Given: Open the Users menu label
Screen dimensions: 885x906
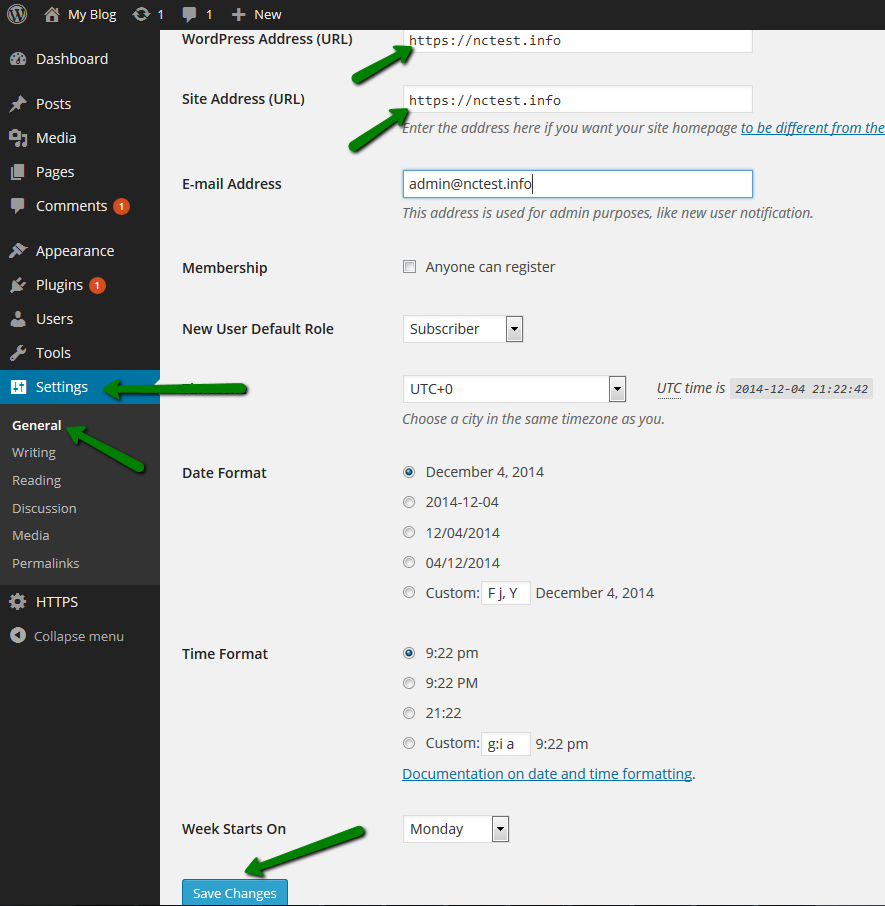Looking at the screenshot, I should (x=54, y=319).
